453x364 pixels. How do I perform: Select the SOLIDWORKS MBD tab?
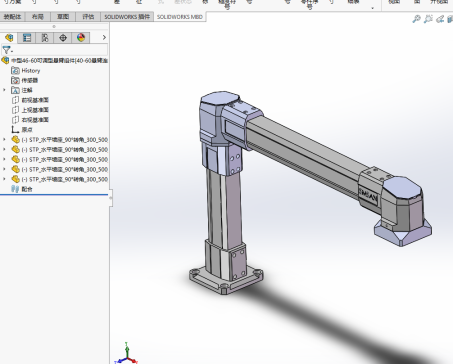pos(180,17)
